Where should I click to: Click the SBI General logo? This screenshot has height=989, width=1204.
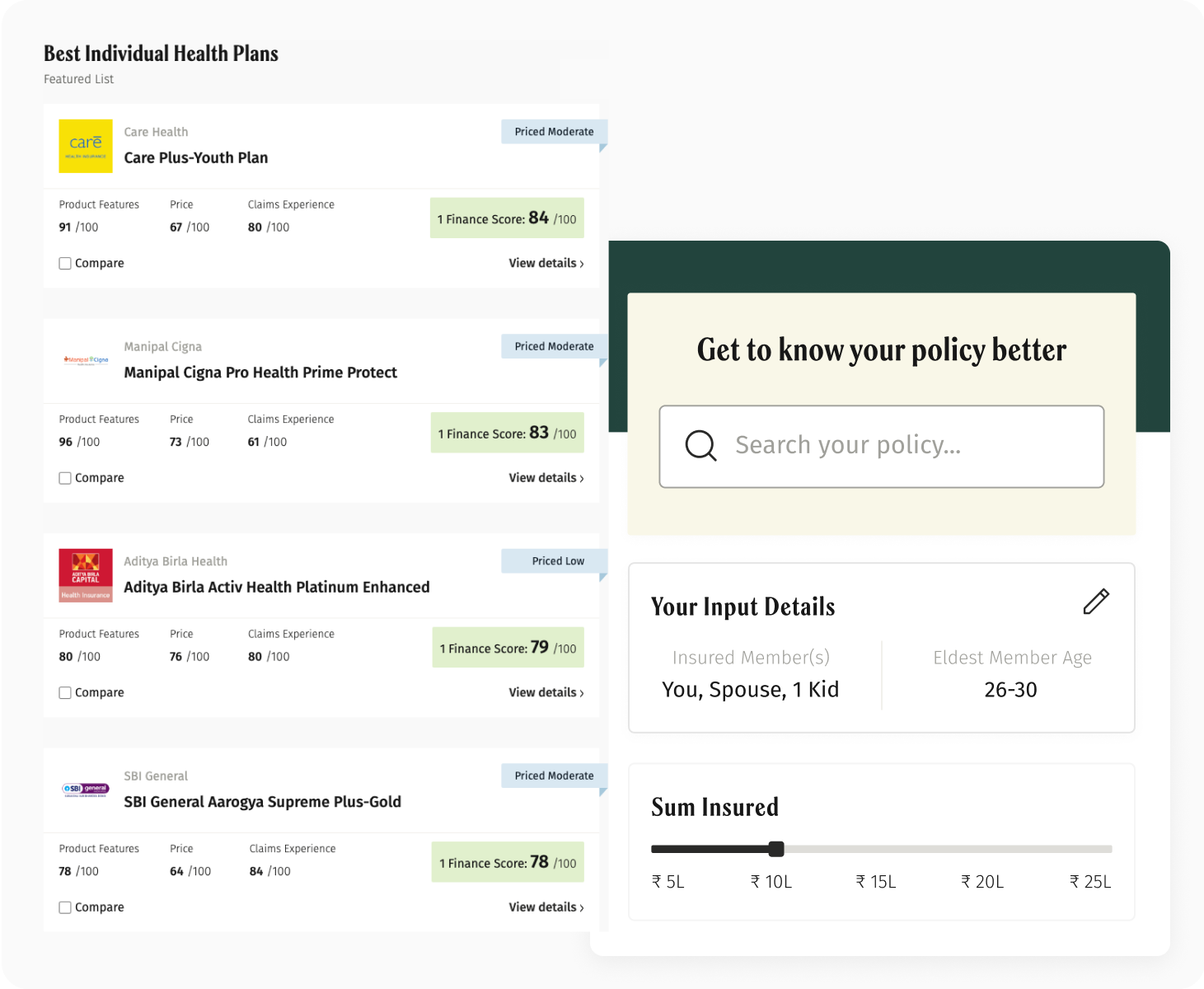(86, 790)
